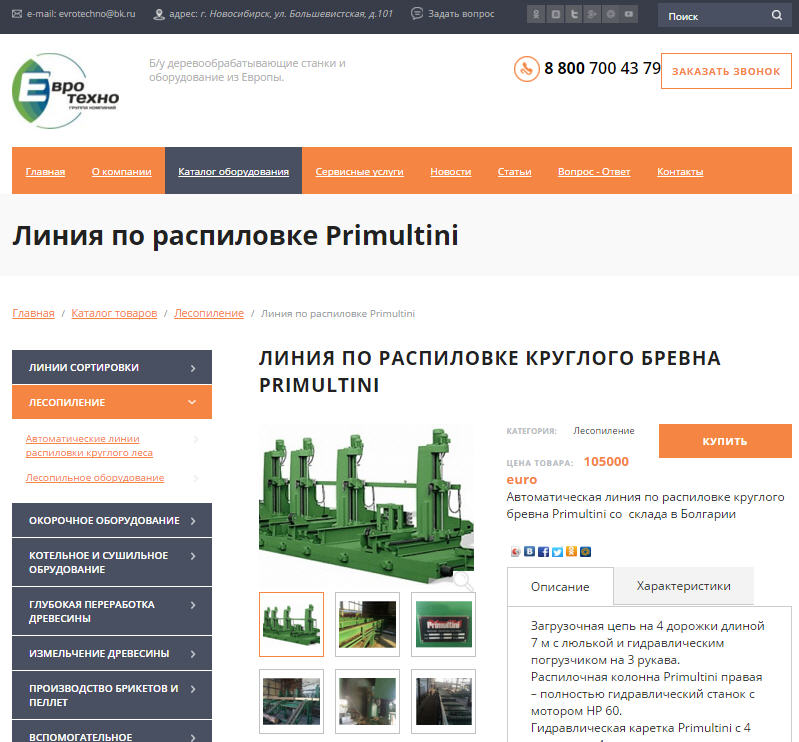This screenshot has height=742, width=799.
Task: Click the magnifier zoom icon on product image
Action: coord(463,579)
